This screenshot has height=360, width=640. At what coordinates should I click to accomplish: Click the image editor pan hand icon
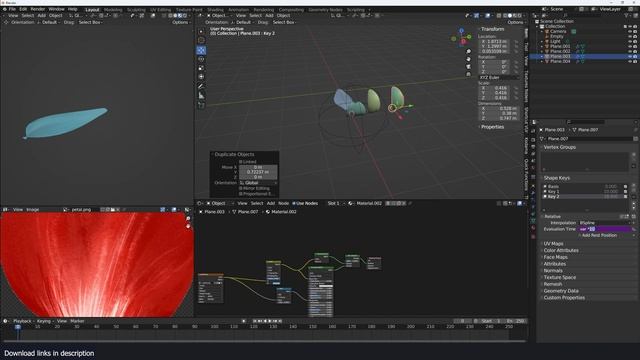pyautogui.click(x=188, y=226)
